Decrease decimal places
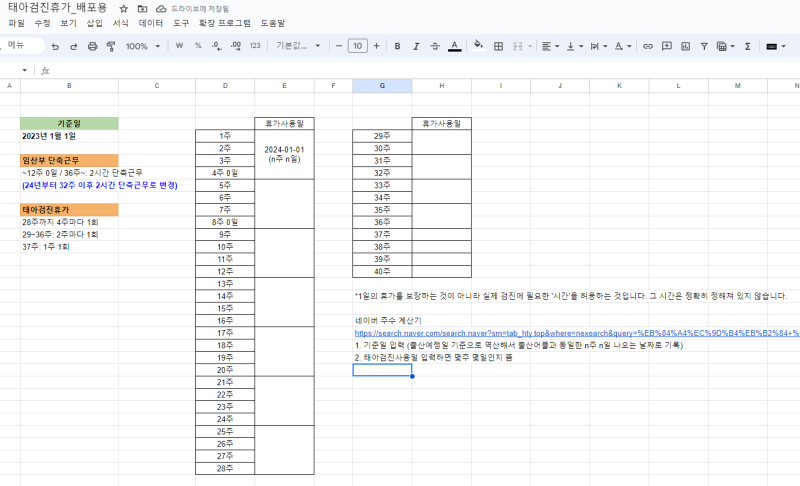The height and width of the screenshot is (486, 800). [217, 46]
